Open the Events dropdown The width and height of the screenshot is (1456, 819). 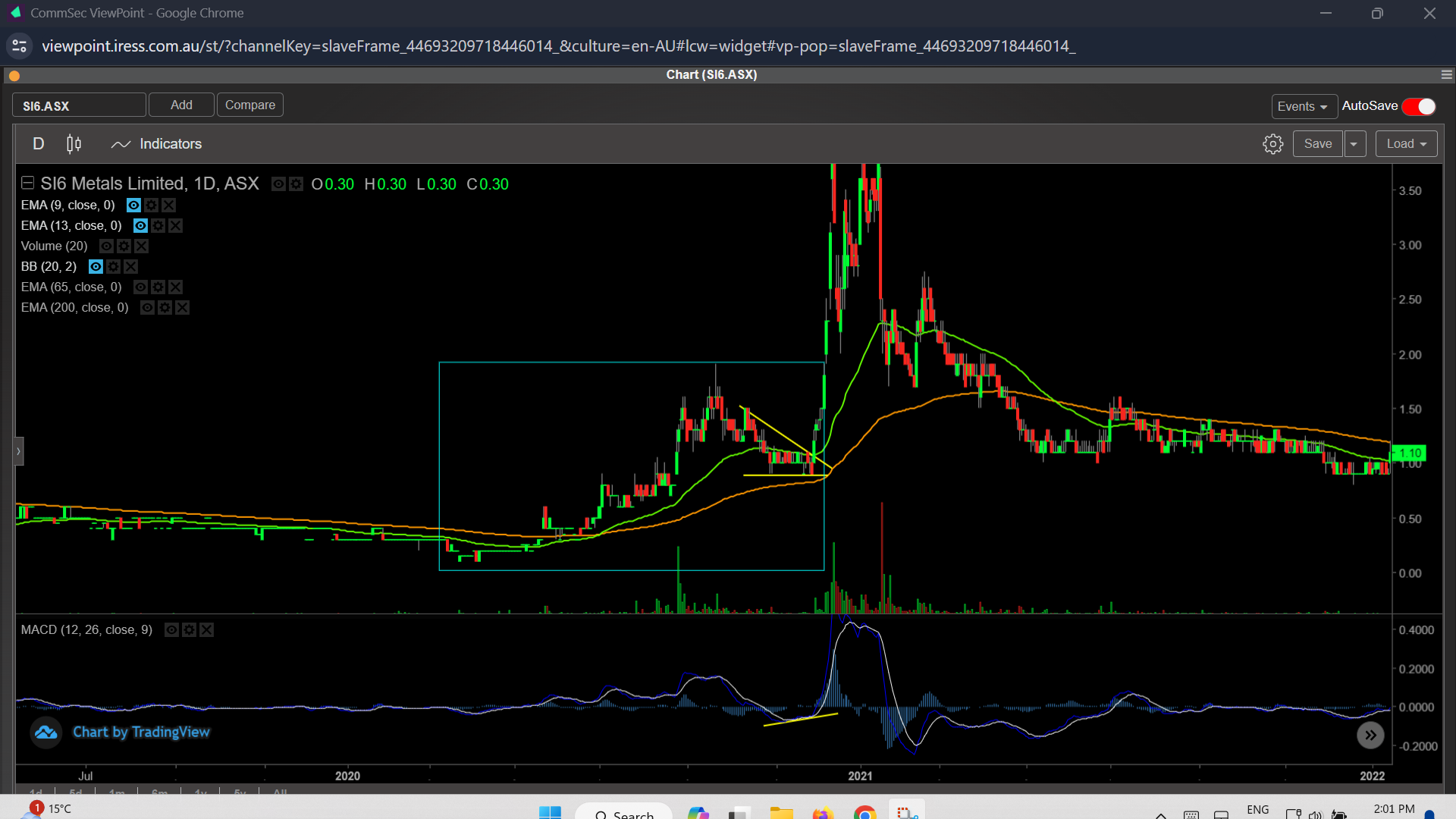click(1303, 107)
